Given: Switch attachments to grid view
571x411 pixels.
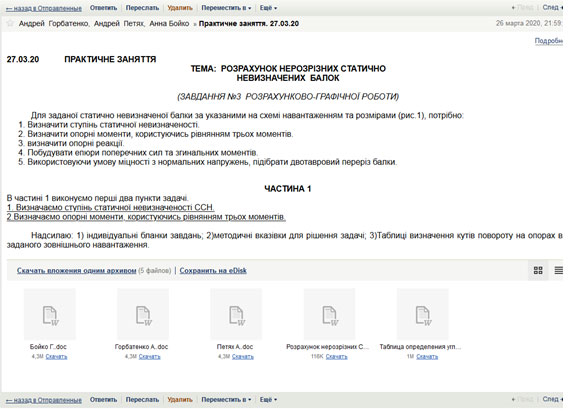Looking at the screenshot, I should [538, 270].
